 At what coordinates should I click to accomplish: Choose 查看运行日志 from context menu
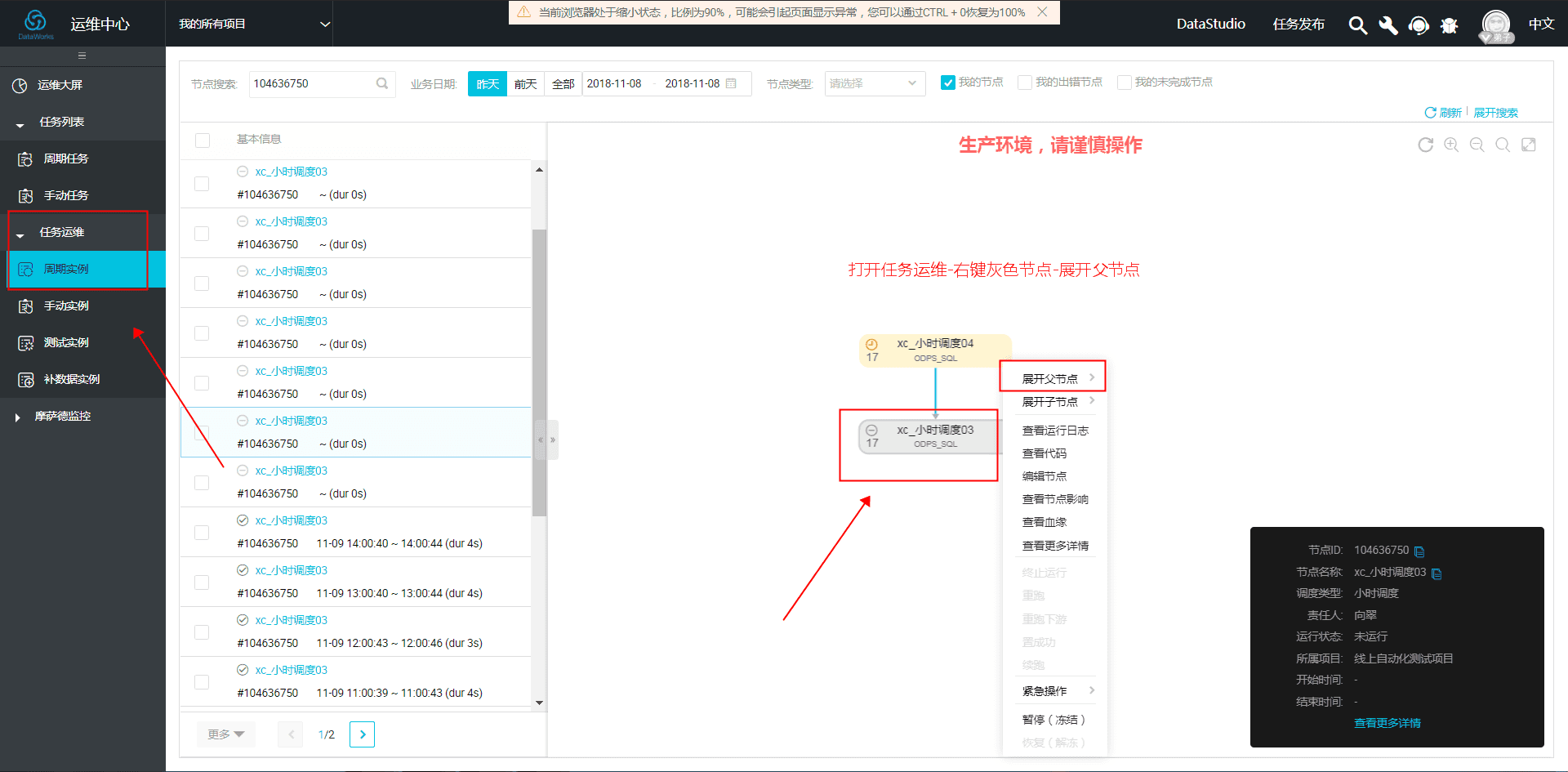[x=1055, y=431]
